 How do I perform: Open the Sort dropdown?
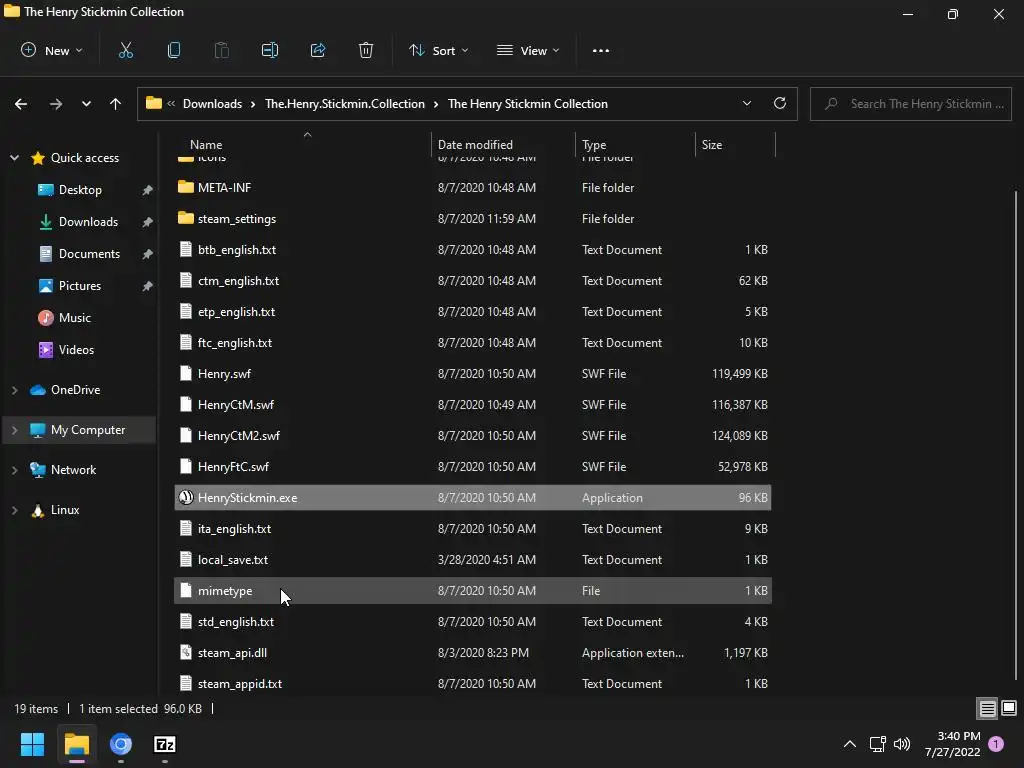(439, 50)
